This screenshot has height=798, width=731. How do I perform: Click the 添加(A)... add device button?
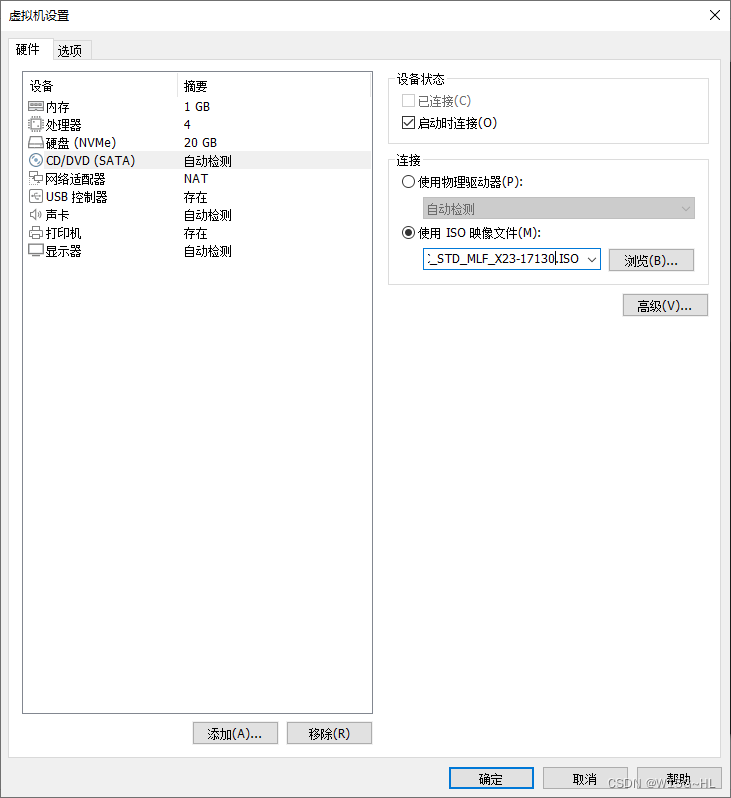[235, 733]
